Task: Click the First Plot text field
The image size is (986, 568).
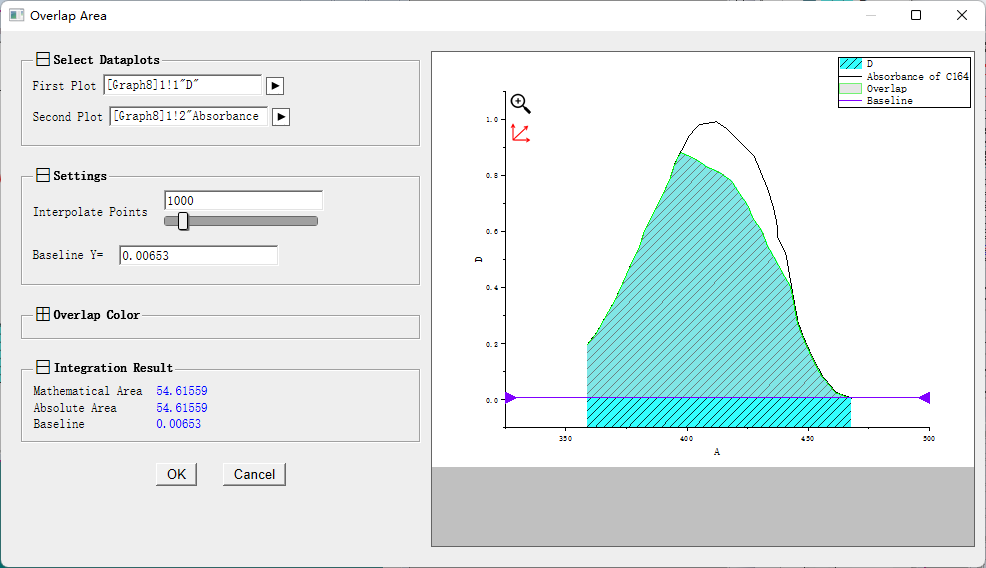Action: pos(183,86)
